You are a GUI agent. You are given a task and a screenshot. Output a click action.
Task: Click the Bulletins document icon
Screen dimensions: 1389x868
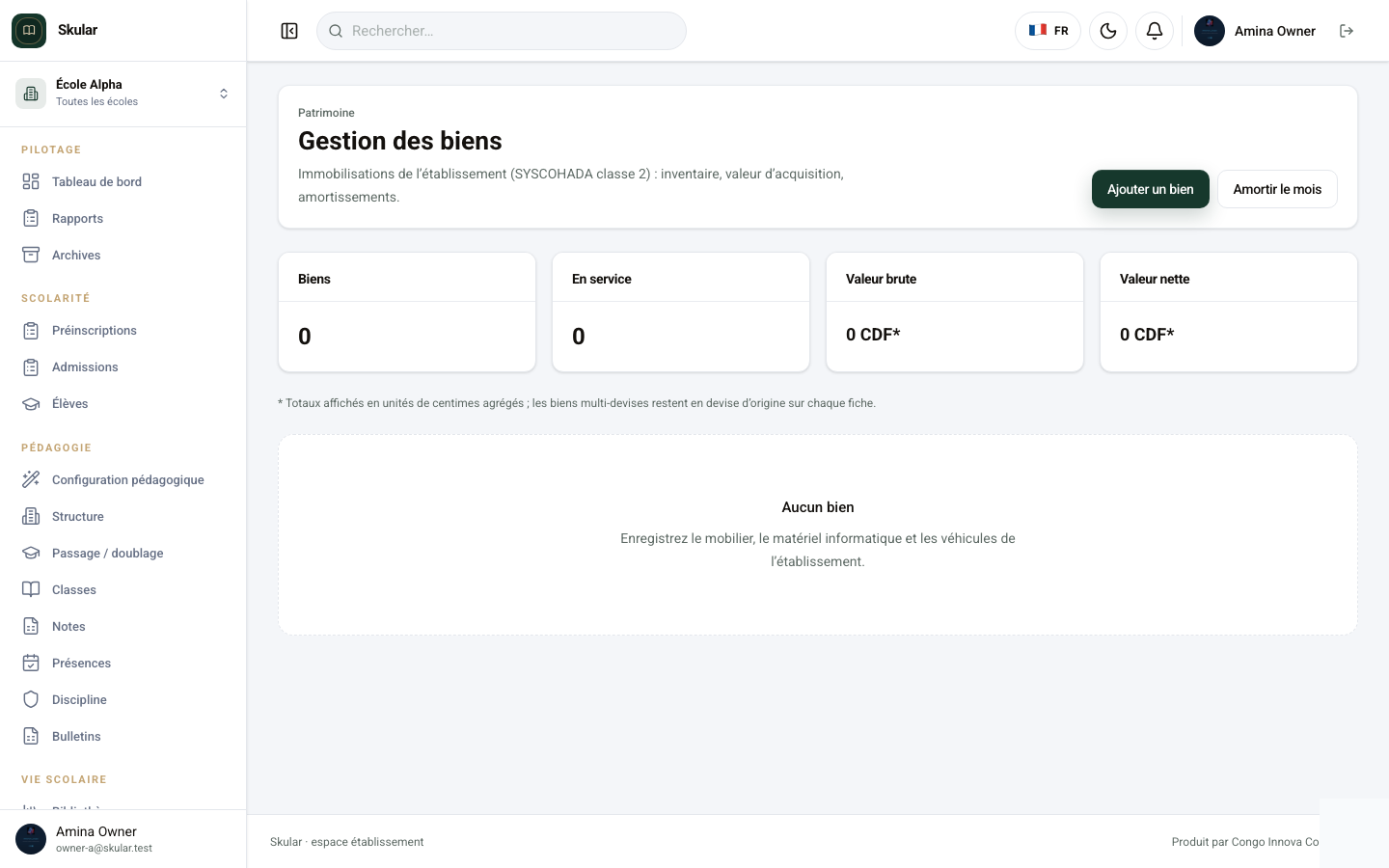pyautogui.click(x=31, y=736)
